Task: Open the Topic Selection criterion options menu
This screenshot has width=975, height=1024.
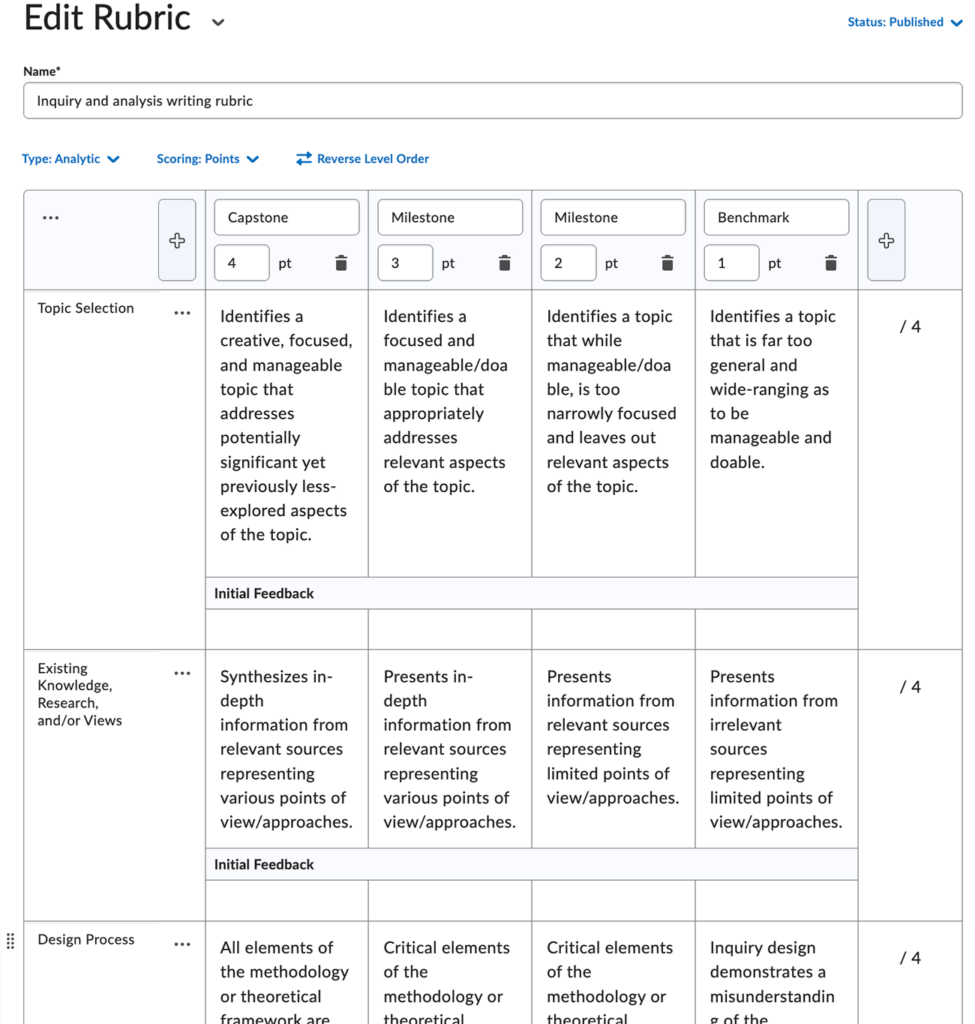Action: click(x=182, y=312)
